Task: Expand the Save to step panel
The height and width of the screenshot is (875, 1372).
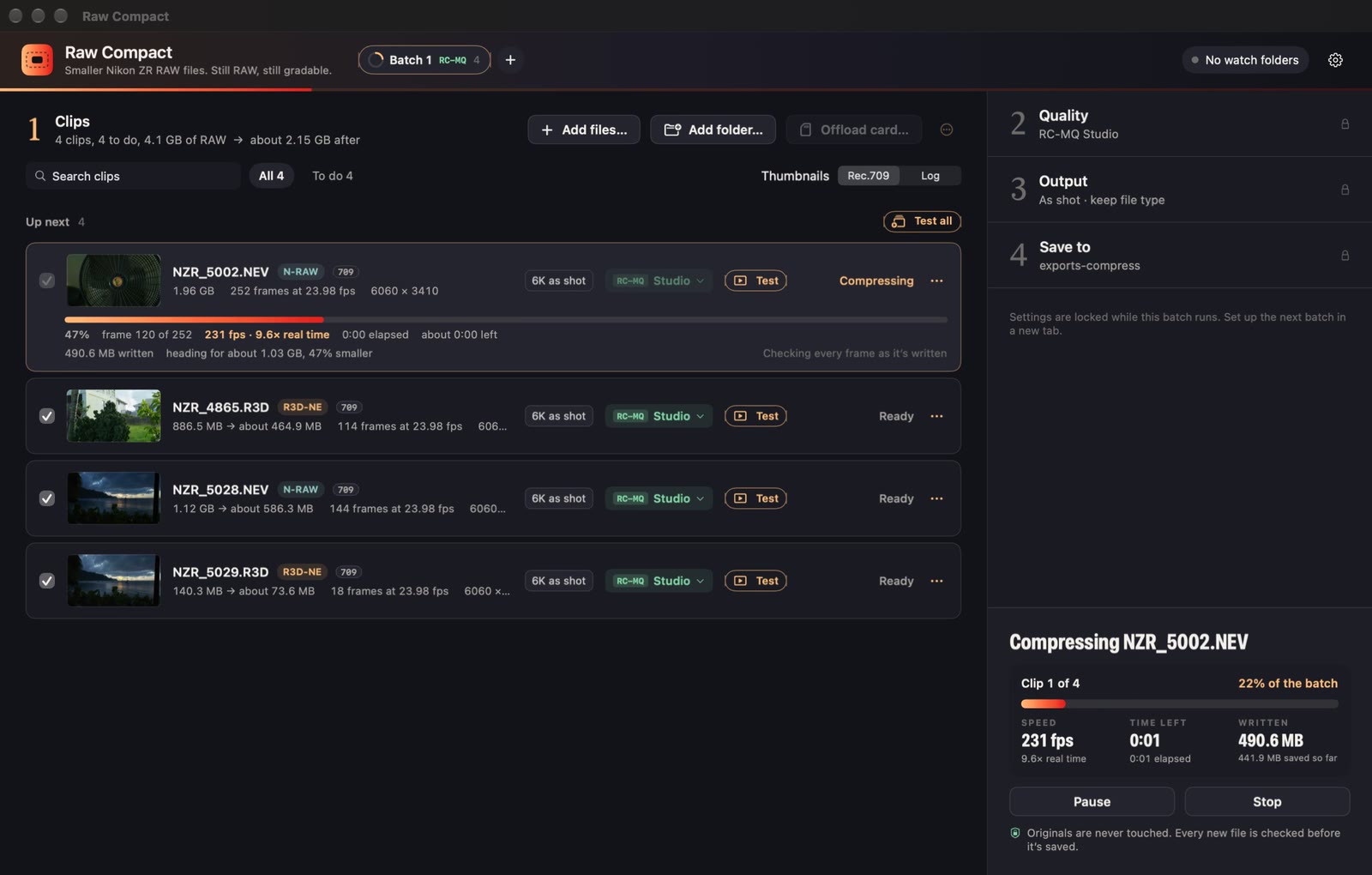Action: coord(1179,256)
